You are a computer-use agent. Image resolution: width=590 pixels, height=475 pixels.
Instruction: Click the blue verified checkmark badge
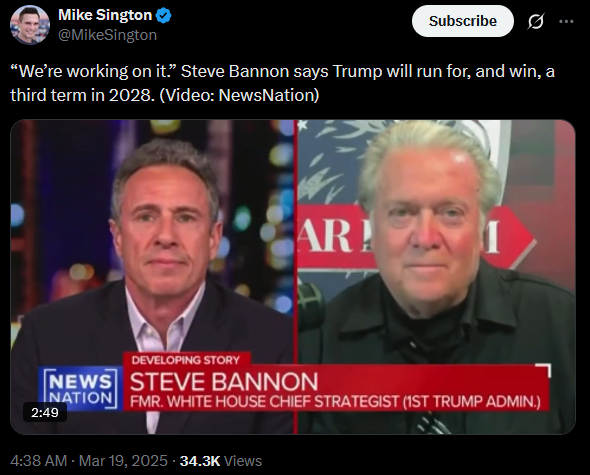coord(164,15)
